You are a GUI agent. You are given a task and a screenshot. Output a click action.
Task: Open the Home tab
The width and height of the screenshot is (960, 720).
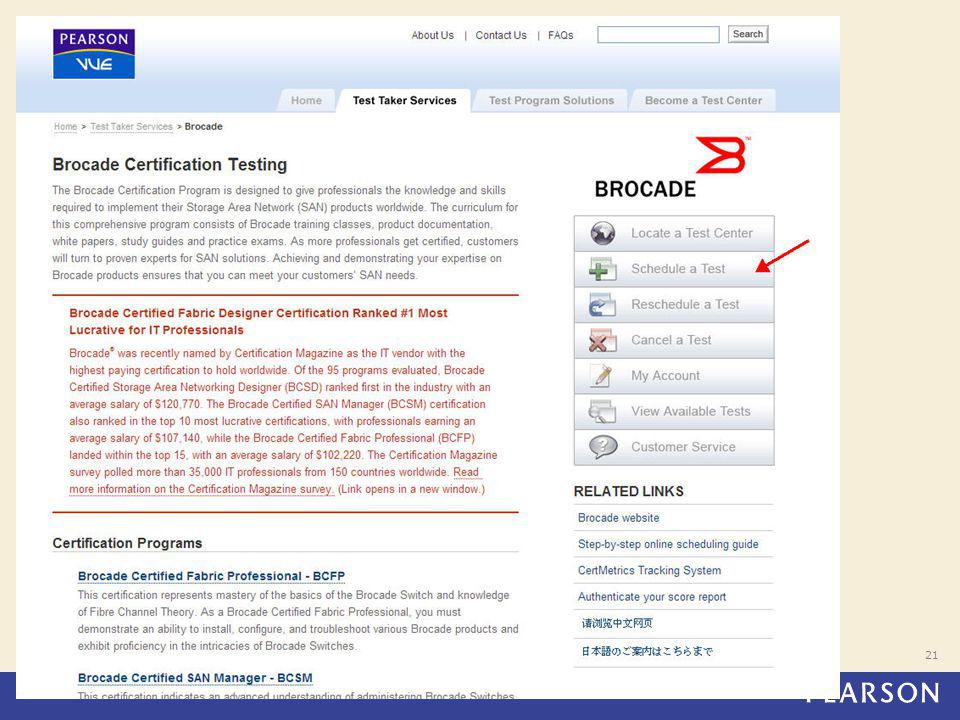[307, 100]
